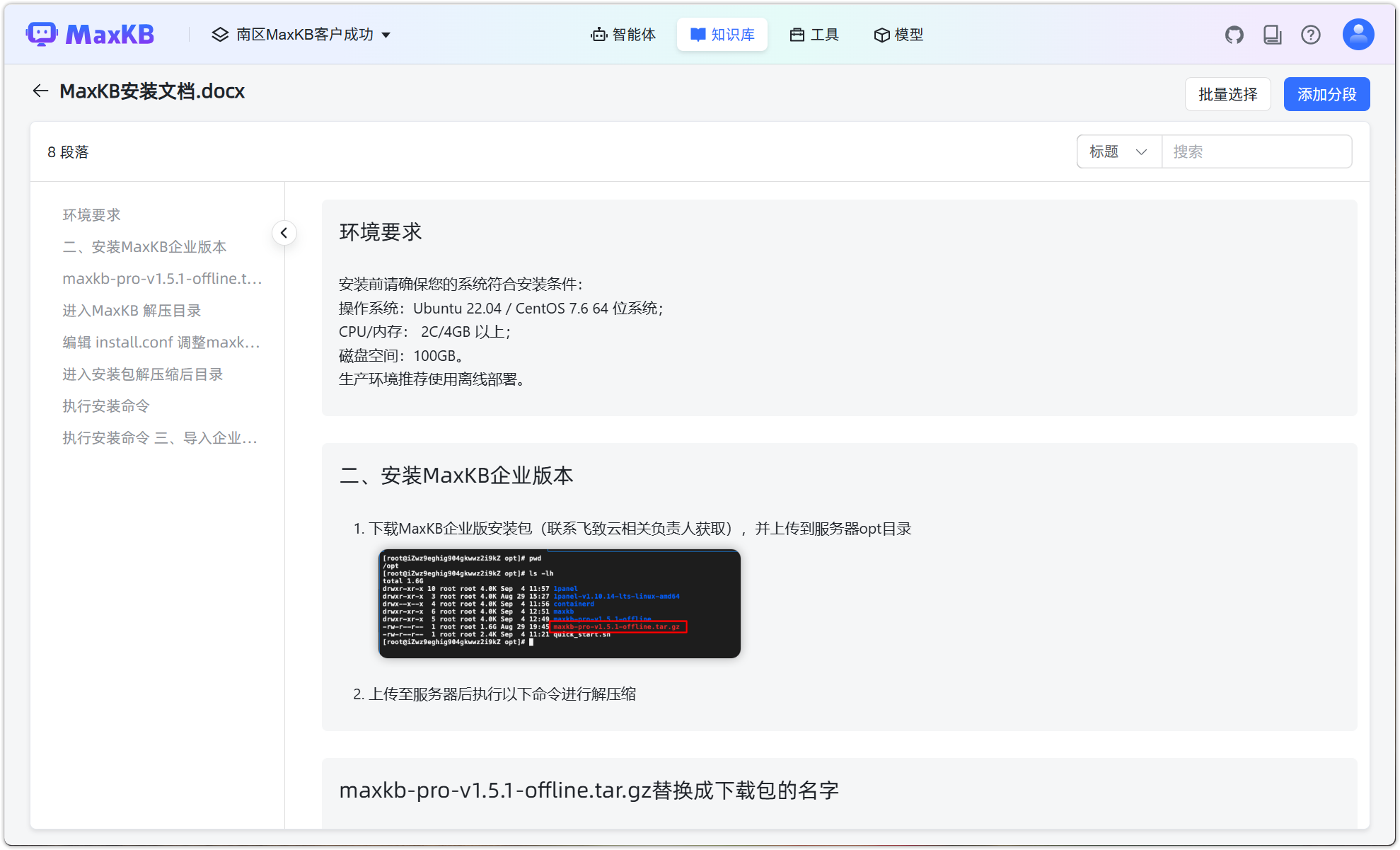Toggle batch selection with 批量选择

coord(1227,93)
